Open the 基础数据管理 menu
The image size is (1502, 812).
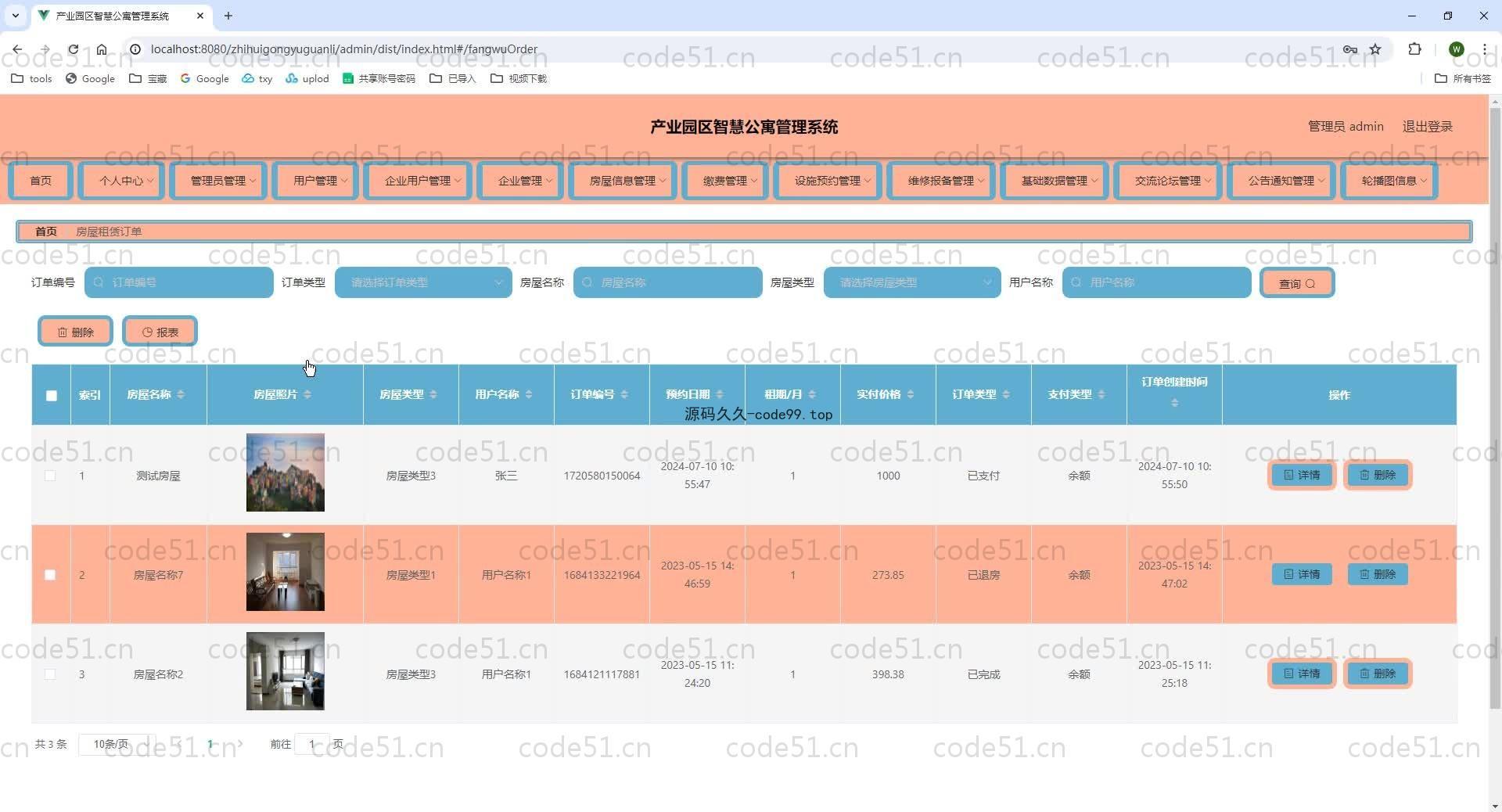(1055, 181)
